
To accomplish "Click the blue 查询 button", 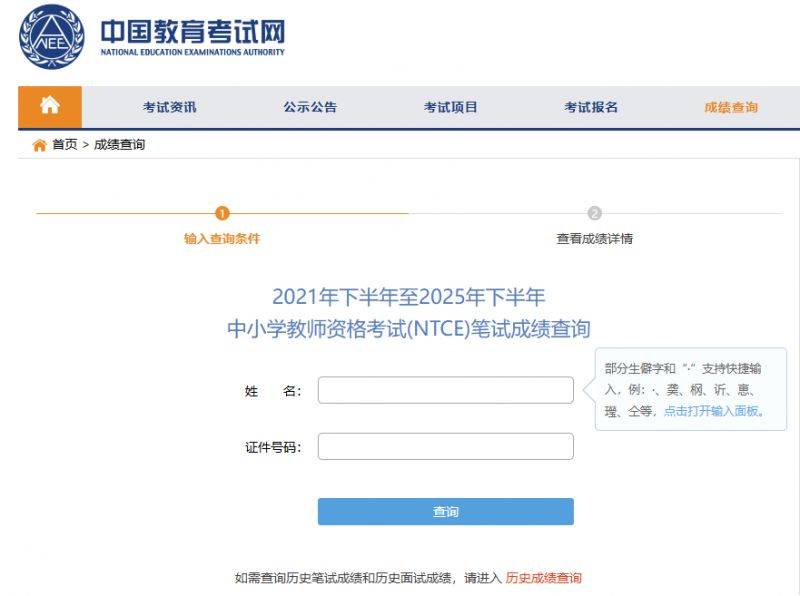I will click(x=445, y=511).
